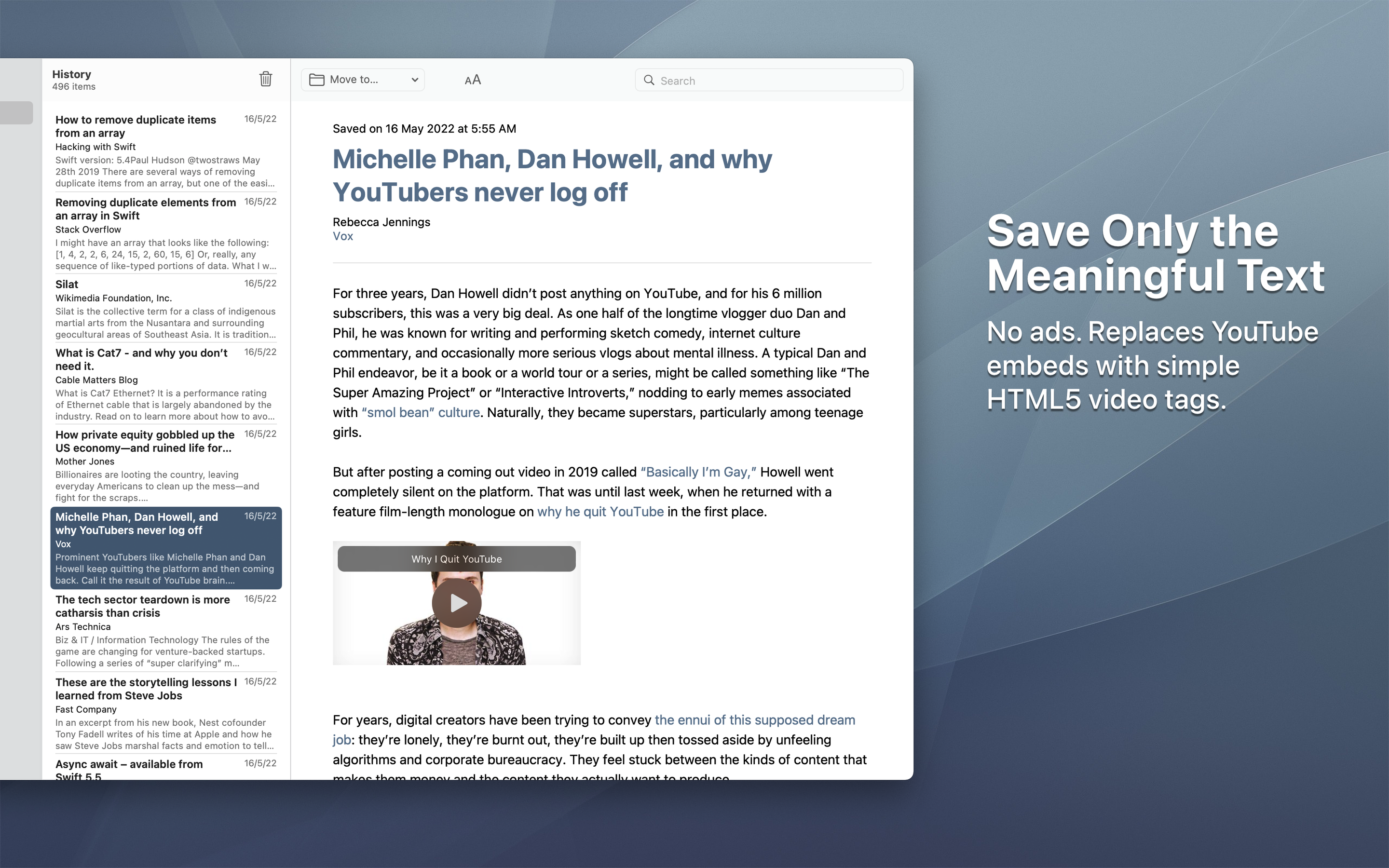Click Hacking with Swift source label

point(95,147)
